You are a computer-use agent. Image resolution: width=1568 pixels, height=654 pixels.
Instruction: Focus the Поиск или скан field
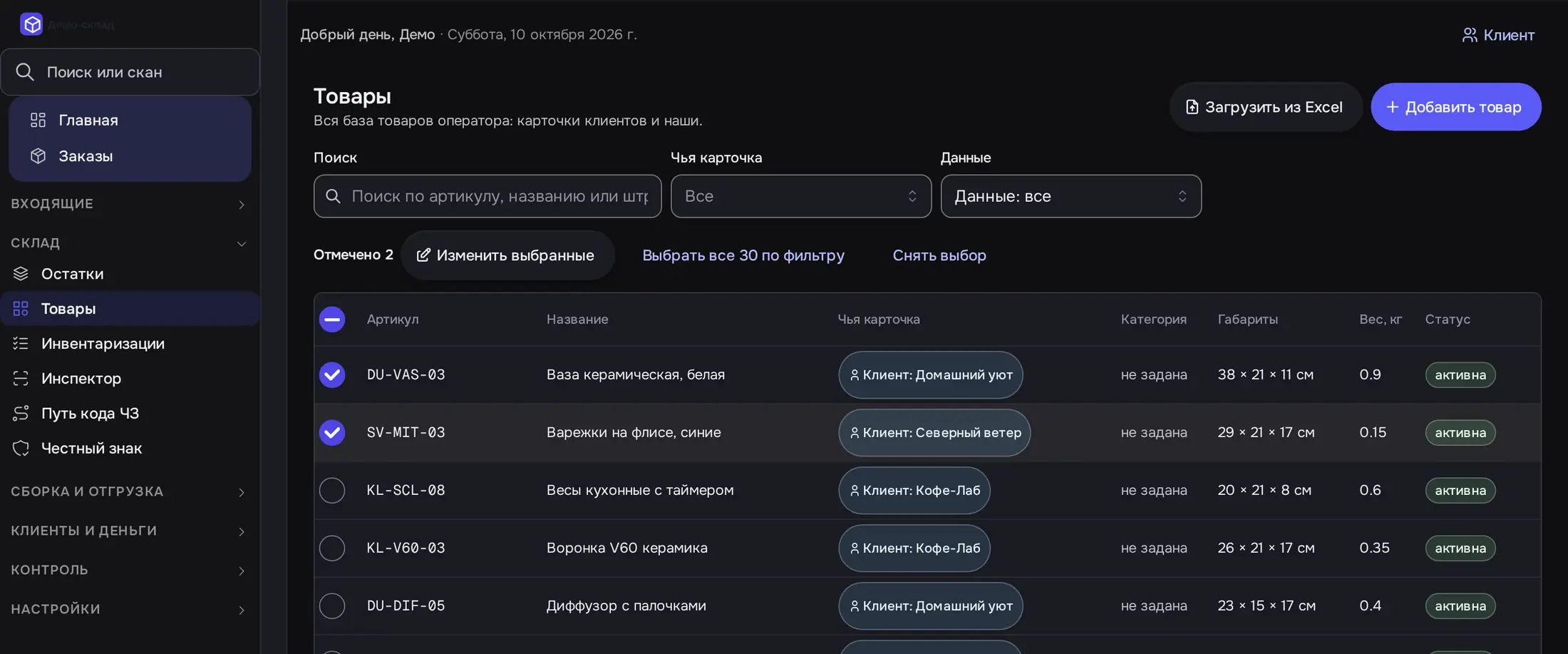click(x=130, y=72)
